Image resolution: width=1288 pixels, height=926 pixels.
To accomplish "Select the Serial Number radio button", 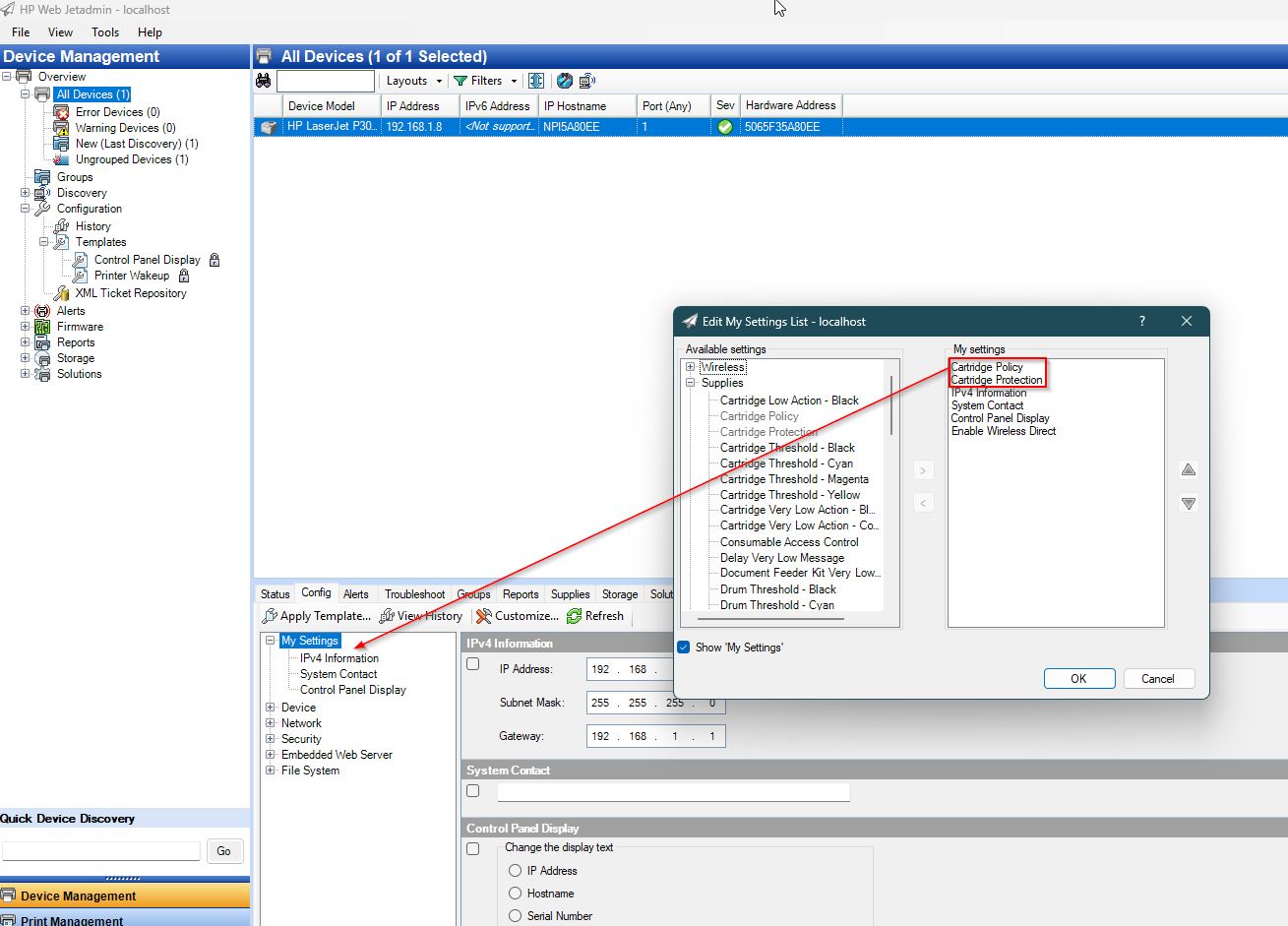I will 515,916.
